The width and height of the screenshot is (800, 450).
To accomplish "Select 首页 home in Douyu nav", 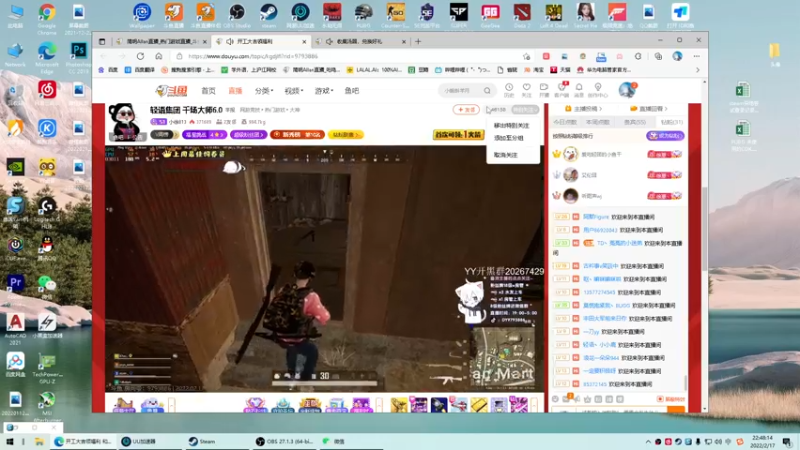I will click(x=208, y=91).
